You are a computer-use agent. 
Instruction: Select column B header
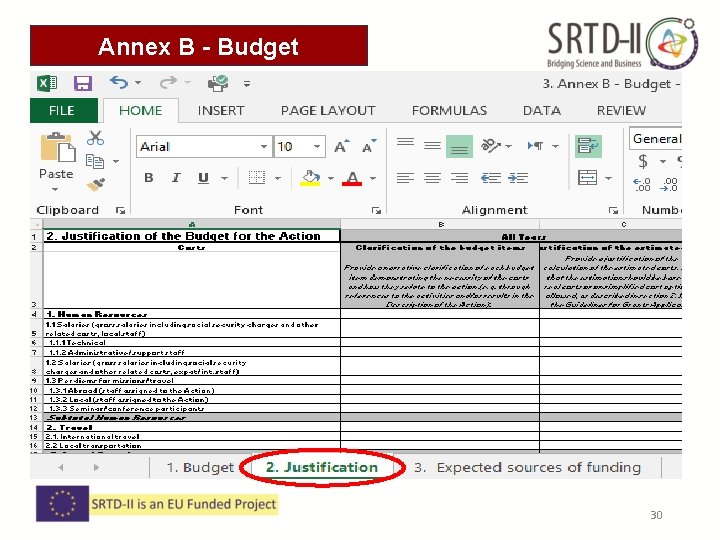click(440, 224)
